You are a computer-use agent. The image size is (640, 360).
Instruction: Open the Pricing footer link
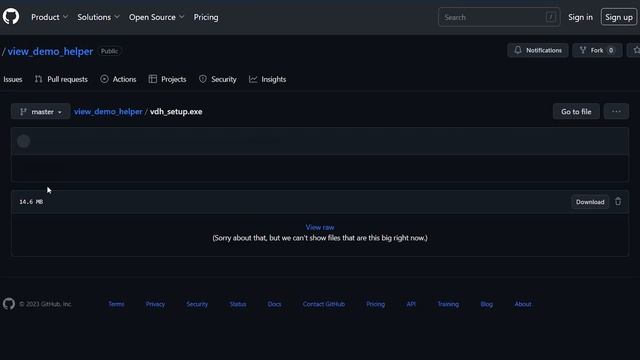pyautogui.click(x=376, y=304)
